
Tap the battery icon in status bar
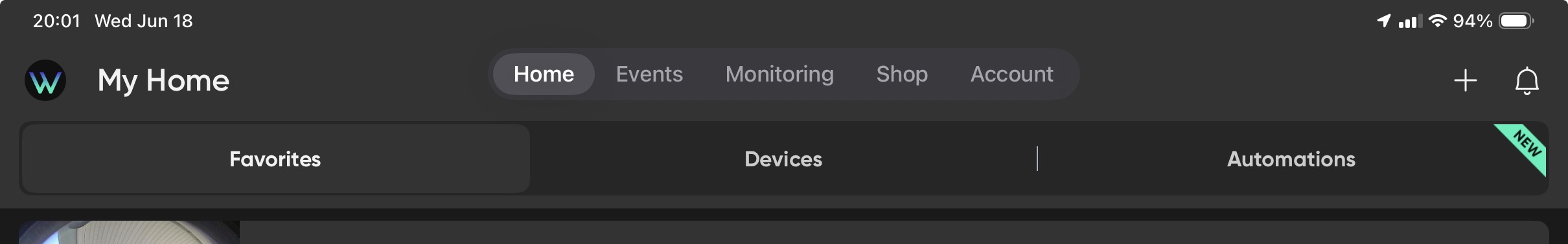(1517, 21)
